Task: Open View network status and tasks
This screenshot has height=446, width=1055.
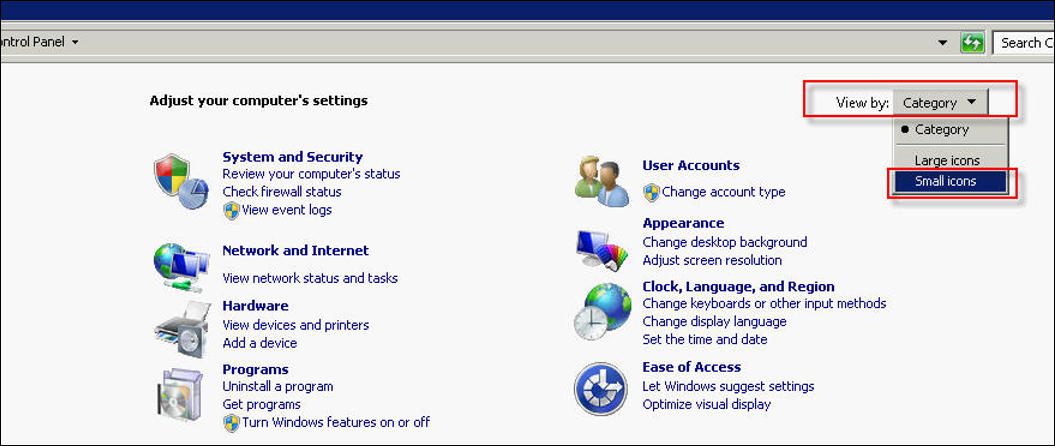Action: tap(310, 278)
